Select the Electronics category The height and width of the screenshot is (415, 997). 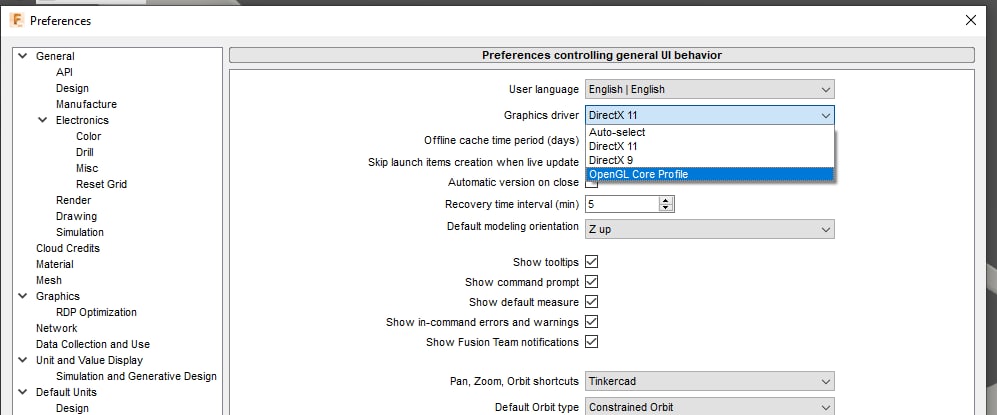pyautogui.click(x=82, y=120)
